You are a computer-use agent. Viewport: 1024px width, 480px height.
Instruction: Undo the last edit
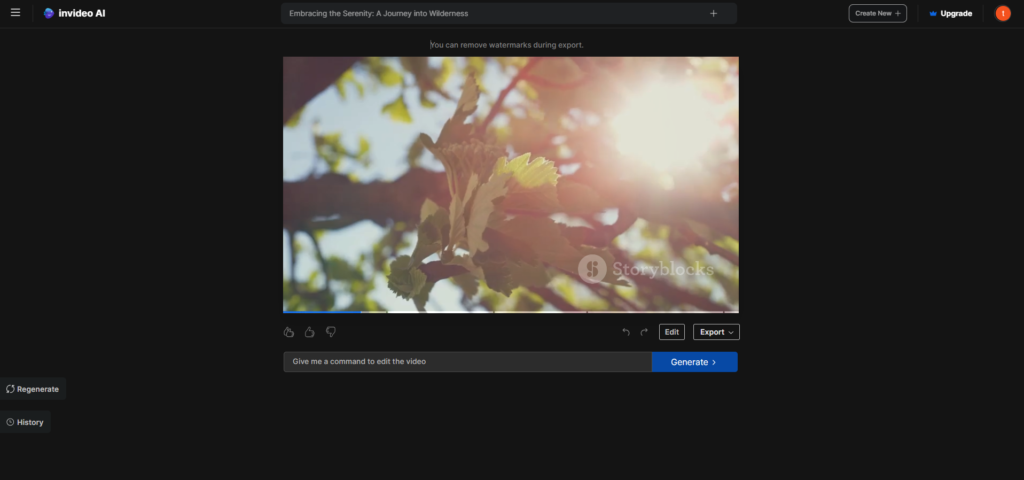[626, 332]
